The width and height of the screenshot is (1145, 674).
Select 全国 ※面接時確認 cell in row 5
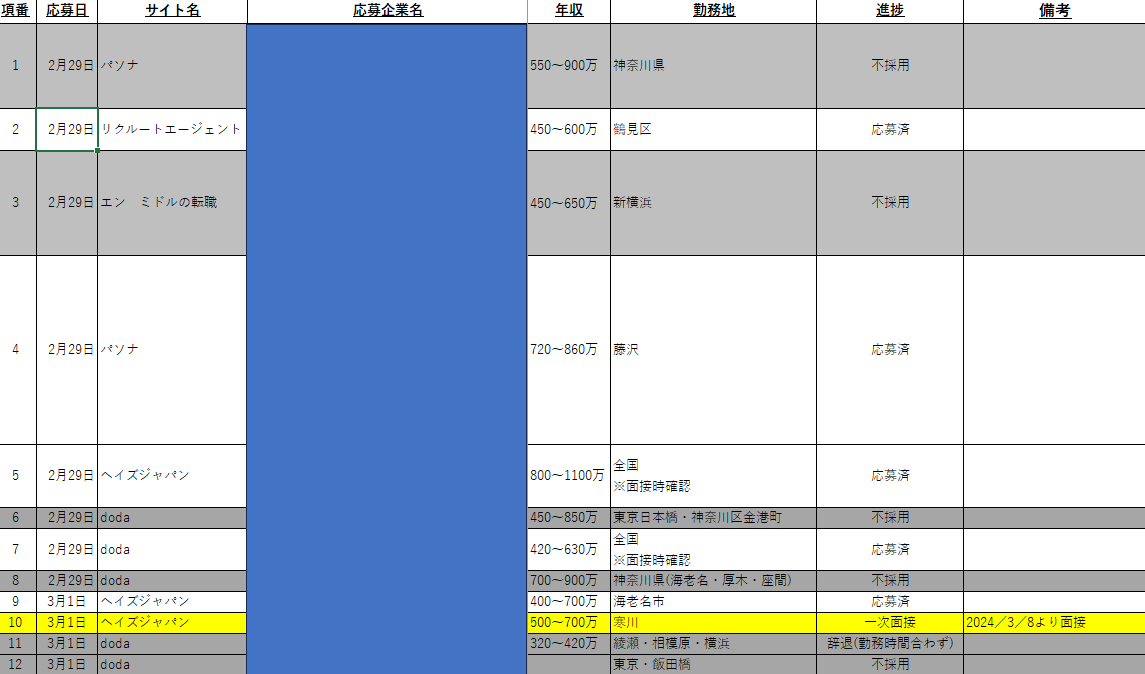(x=713, y=475)
